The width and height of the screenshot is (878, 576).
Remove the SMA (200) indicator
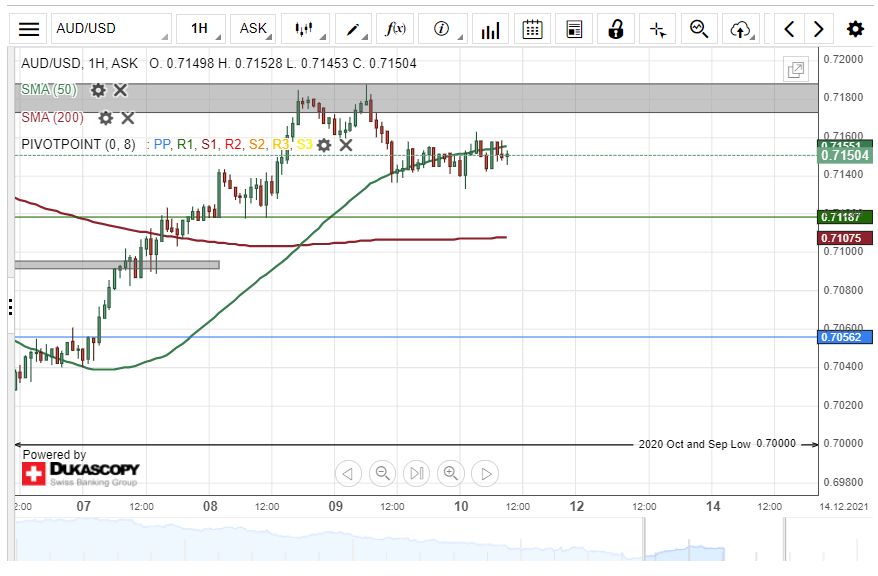coord(127,117)
